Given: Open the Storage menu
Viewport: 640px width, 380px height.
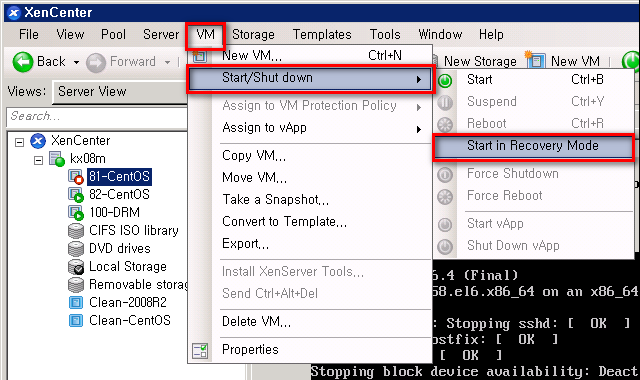Looking at the screenshot, I should [253, 35].
